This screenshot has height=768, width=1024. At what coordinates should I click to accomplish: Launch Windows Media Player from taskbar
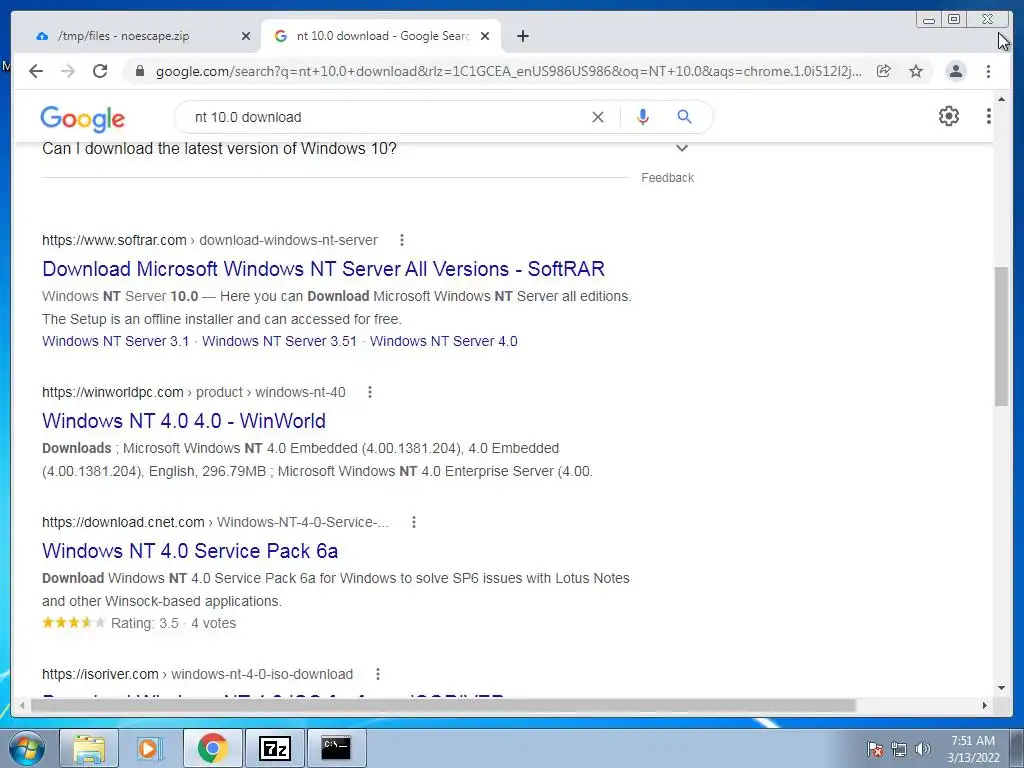pyautogui.click(x=150, y=748)
